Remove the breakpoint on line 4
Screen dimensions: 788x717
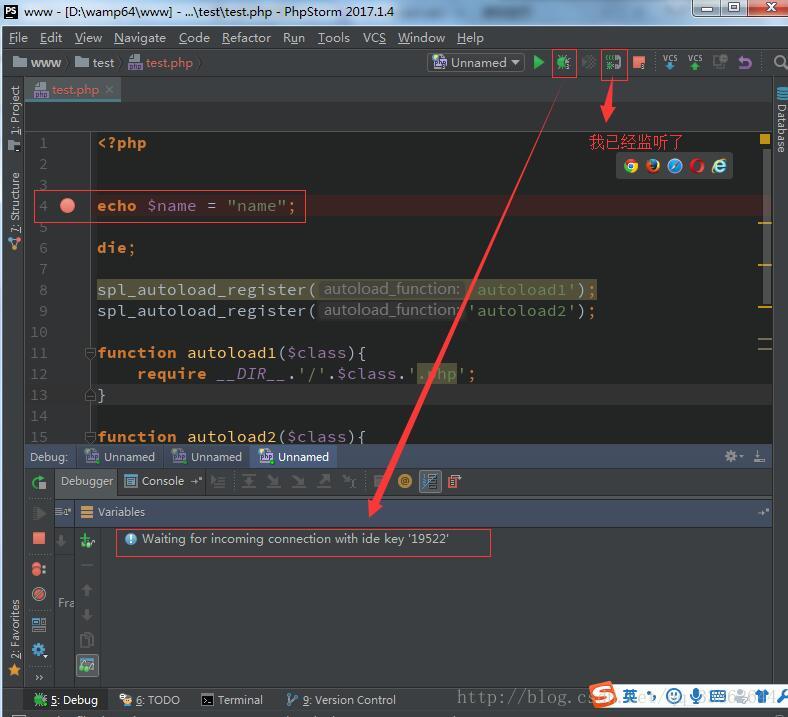67,206
